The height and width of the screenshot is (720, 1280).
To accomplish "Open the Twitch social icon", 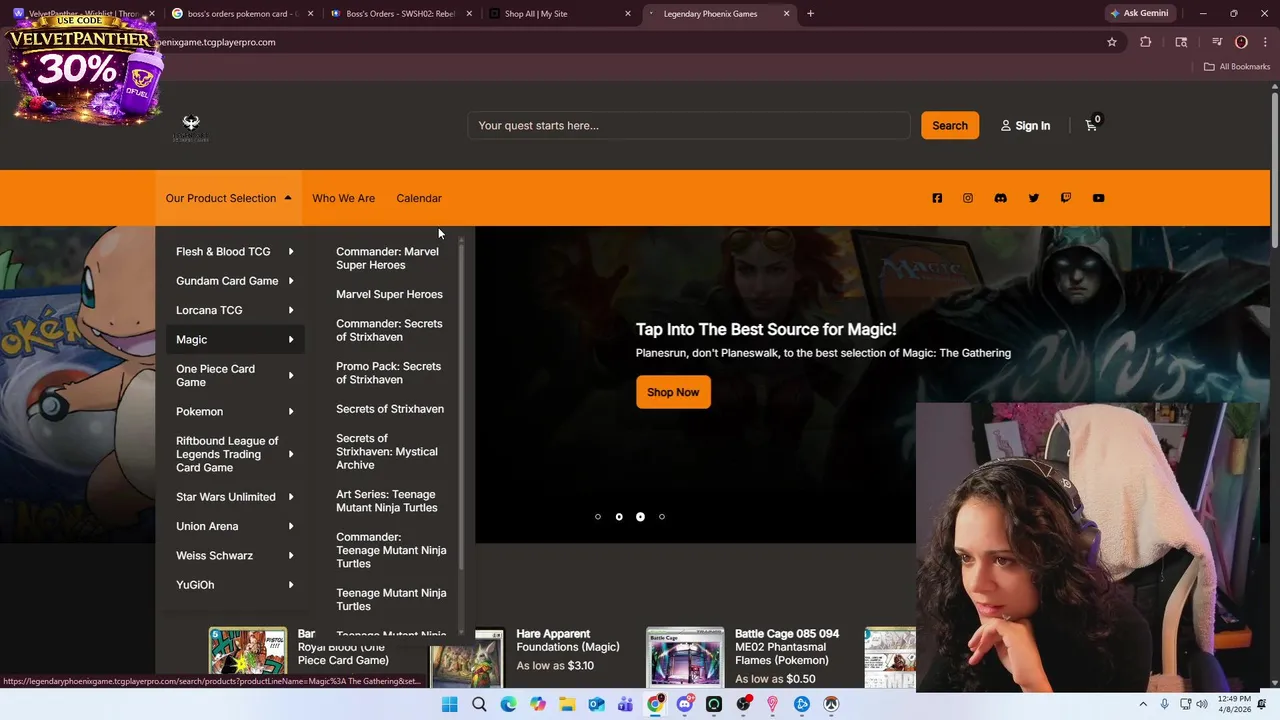I will 1066,198.
